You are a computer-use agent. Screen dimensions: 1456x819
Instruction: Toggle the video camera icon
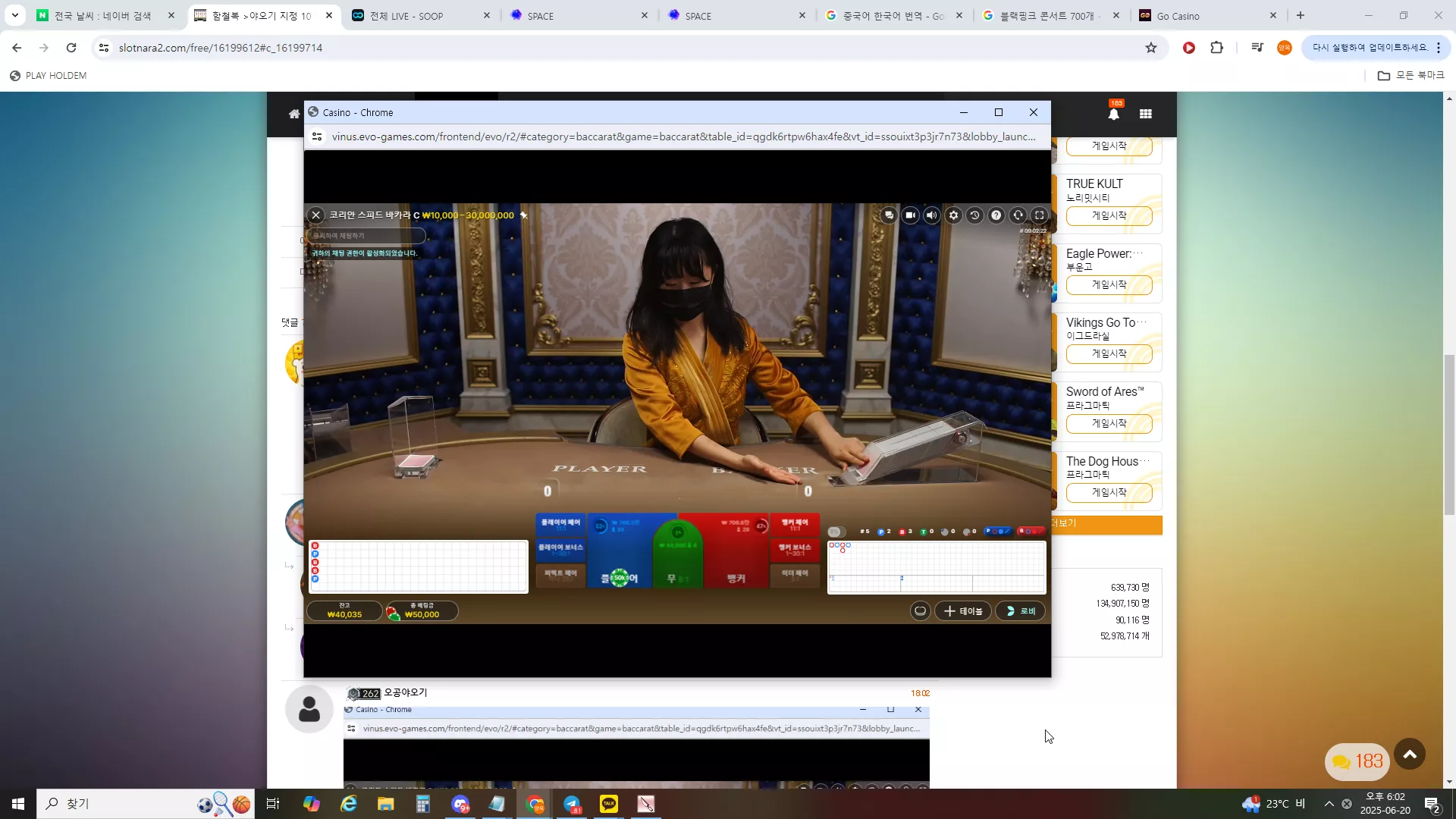[910, 215]
